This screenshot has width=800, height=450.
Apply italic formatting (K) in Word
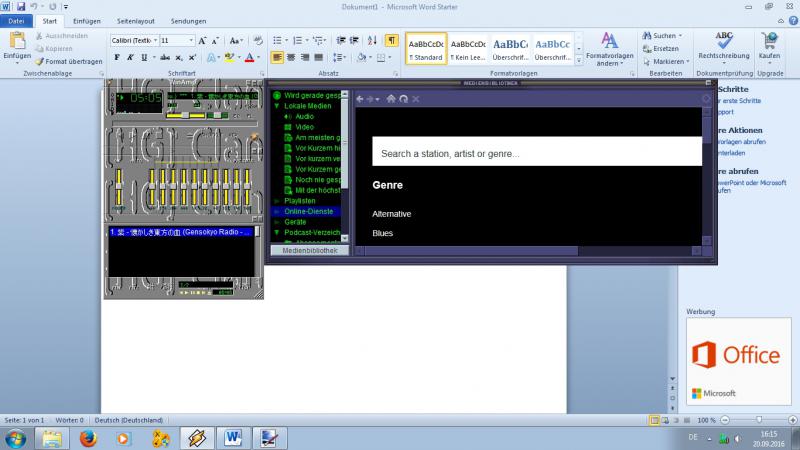[x=130, y=58]
